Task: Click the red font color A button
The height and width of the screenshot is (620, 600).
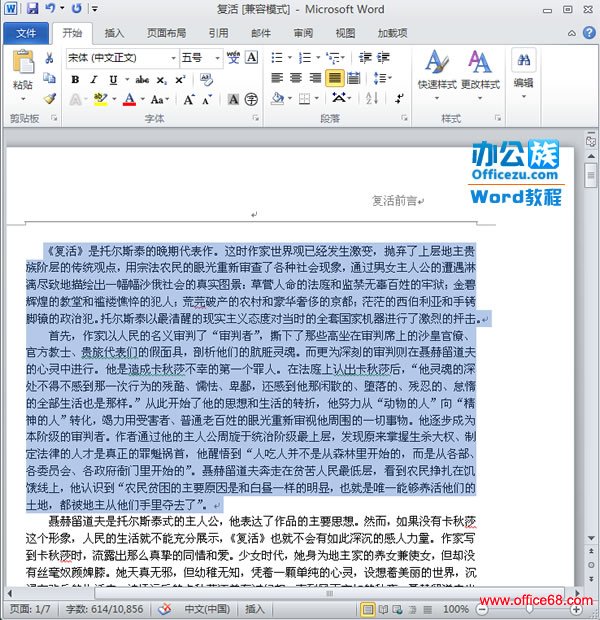Action: 129,99
